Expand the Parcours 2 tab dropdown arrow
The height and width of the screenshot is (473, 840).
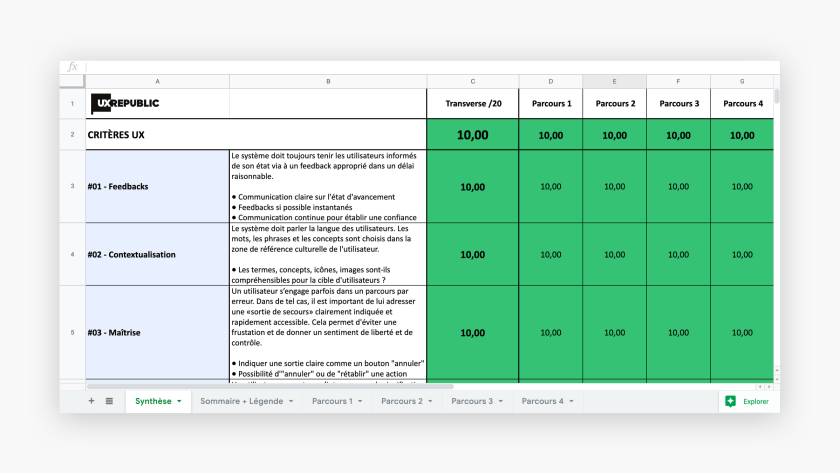point(430,401)
